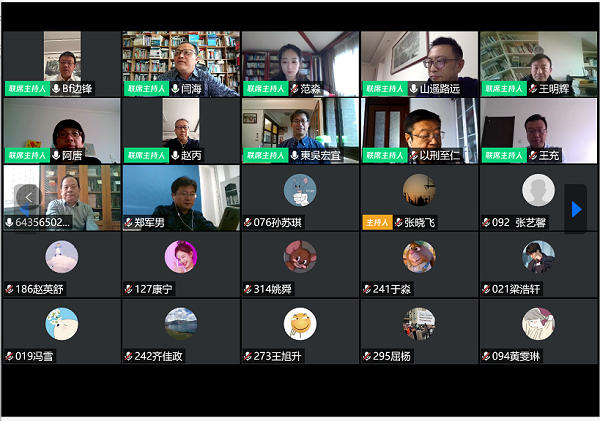The image size is (600, 421).
Task: Click orange 主持人 badge for 张晓飞
Action: click(377, 222)
